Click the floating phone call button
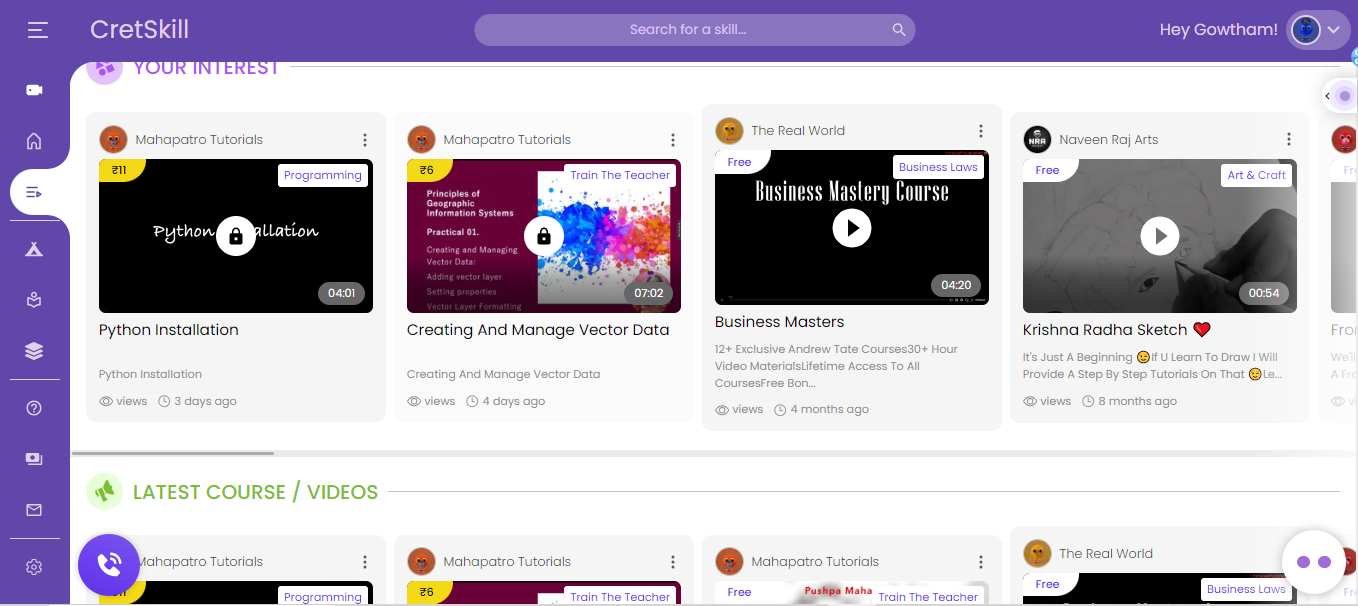This screenshot has height=606, width=1358. tap(108, 565)
